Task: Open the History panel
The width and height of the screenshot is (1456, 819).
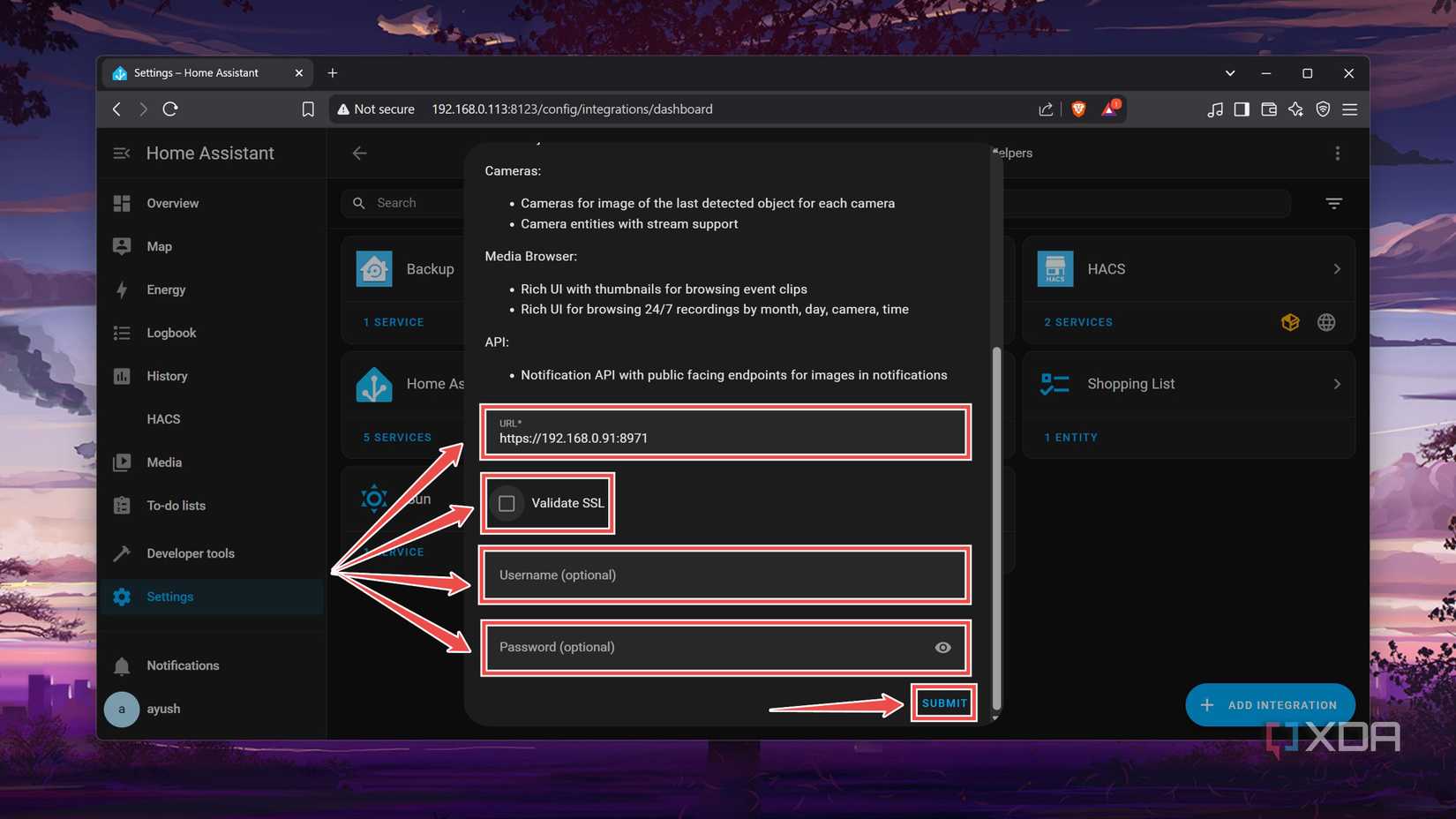Action: pyautogui.click(x=167, y=376)
